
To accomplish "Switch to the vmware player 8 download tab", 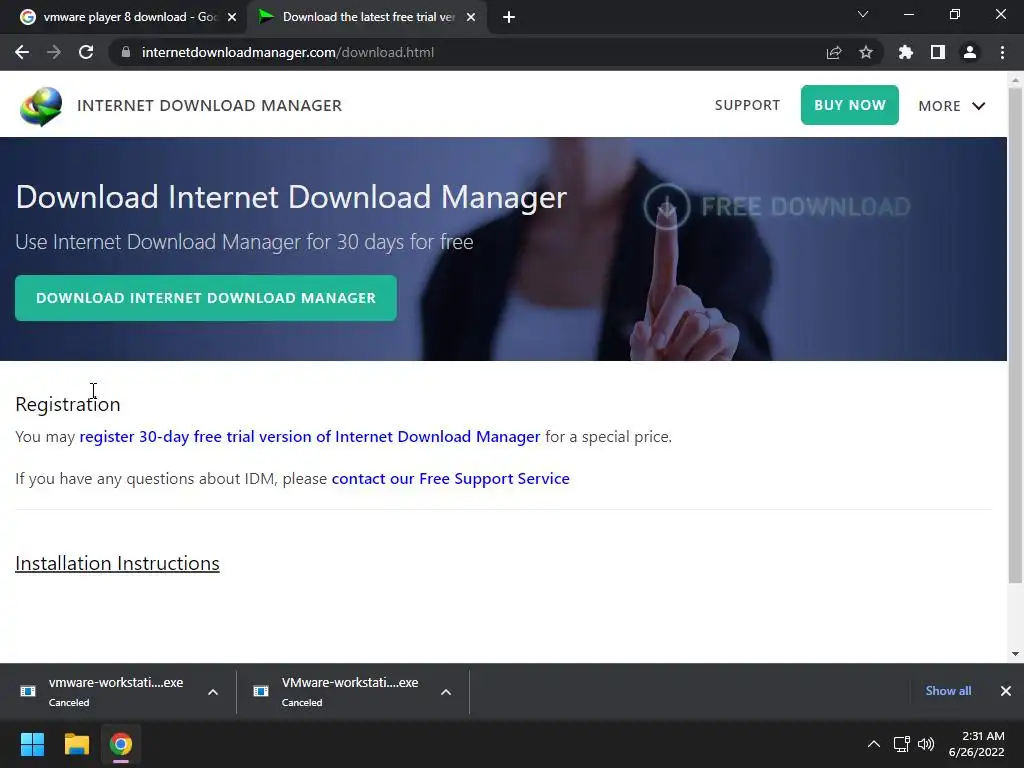I will point(124,17).
